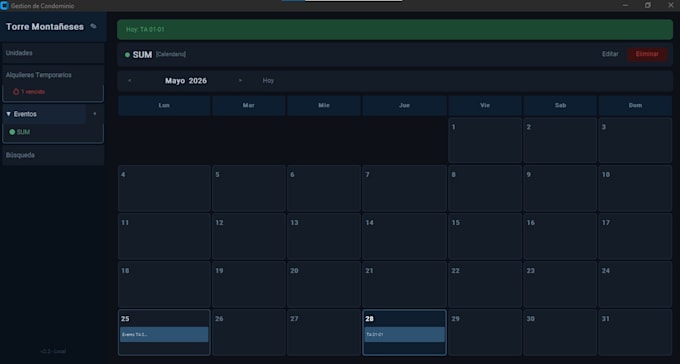Click the red alert icon beside '1 vencido'
This screenshot has width=680, height=364.
pyautogui.click(x=16, y=92)
